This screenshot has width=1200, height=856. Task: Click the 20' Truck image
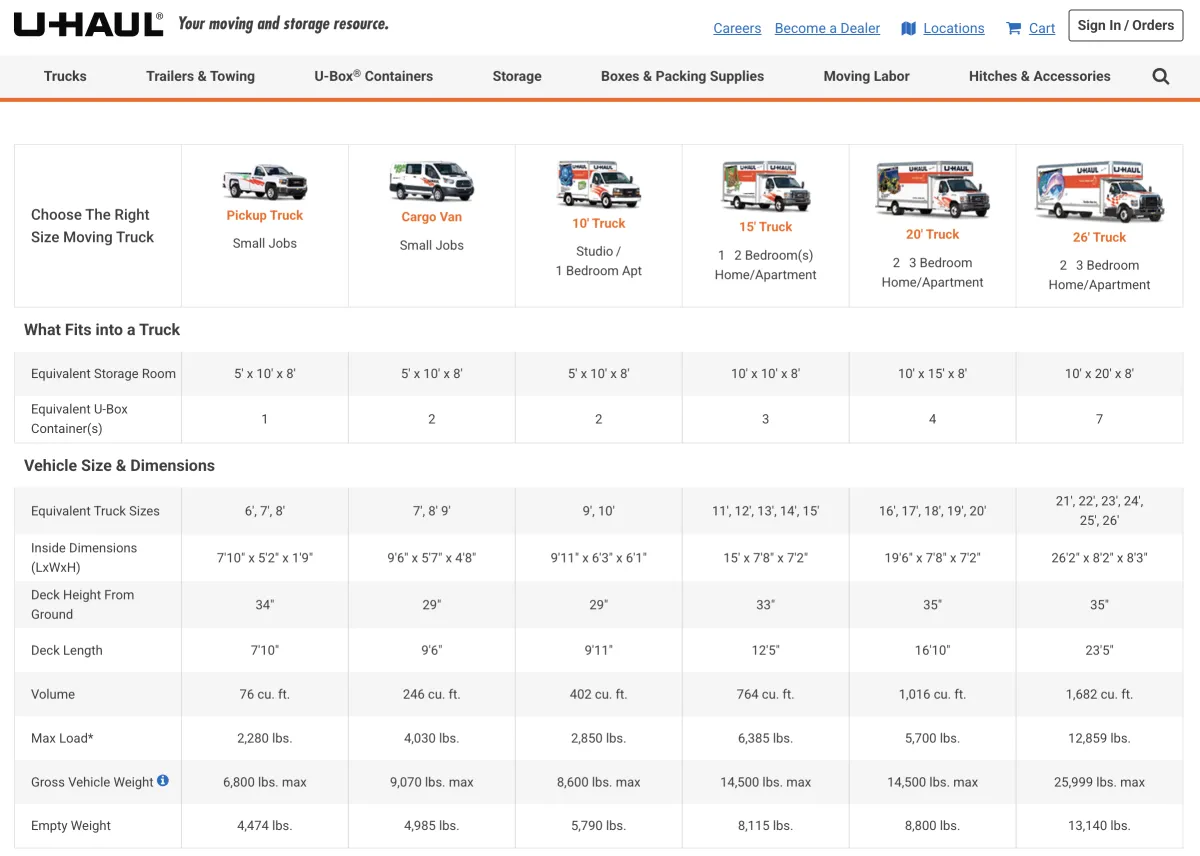tap(933, 189)
